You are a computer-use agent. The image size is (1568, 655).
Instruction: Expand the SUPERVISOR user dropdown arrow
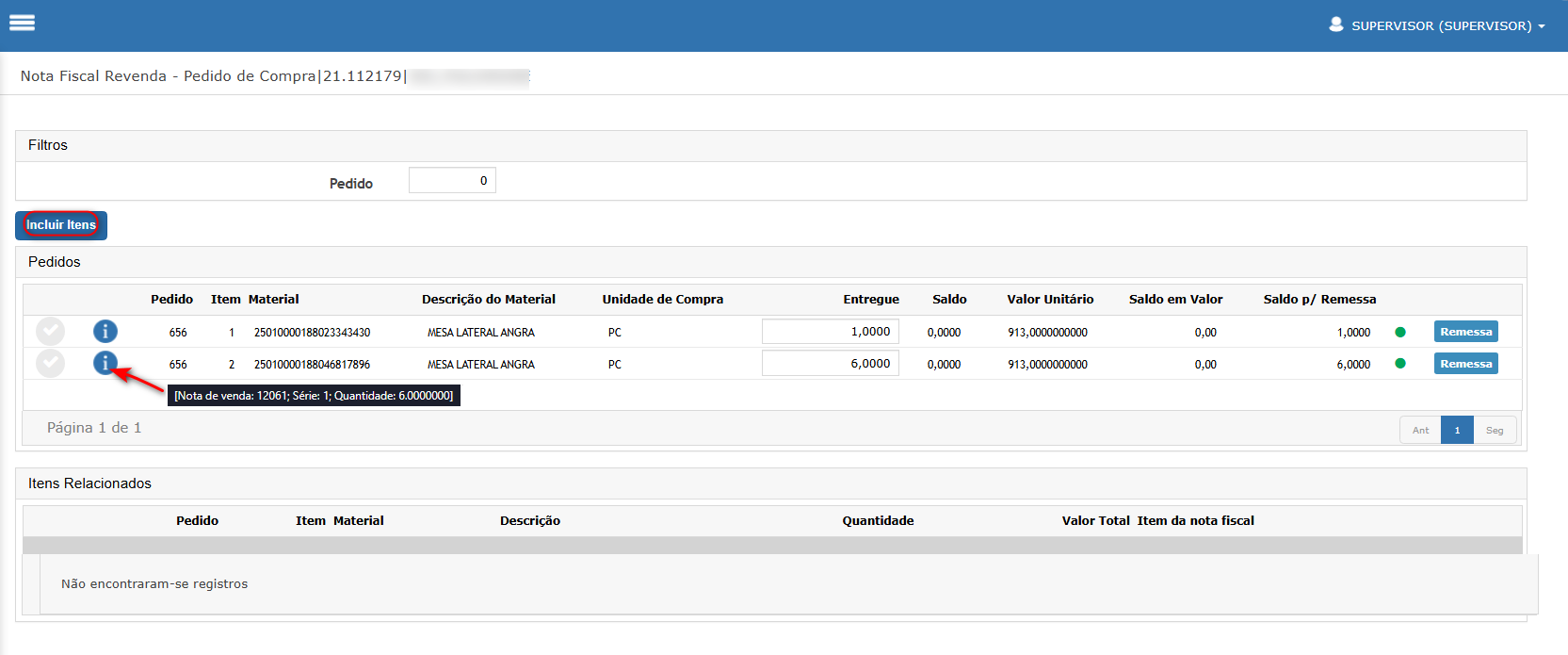pos(1542,26)
